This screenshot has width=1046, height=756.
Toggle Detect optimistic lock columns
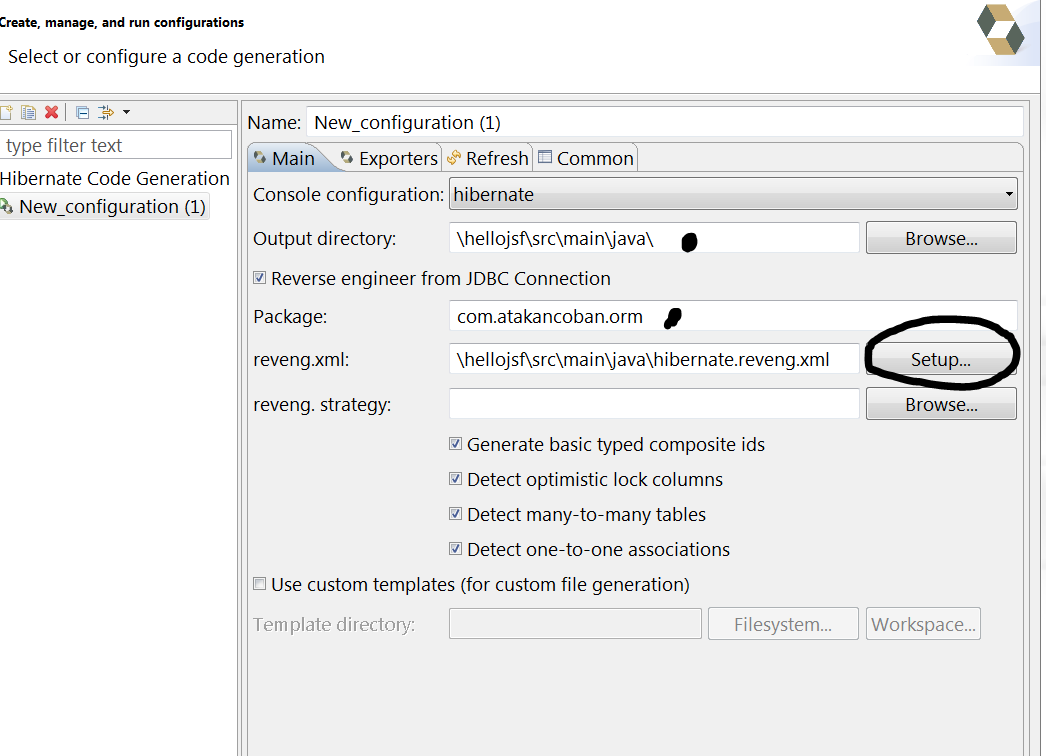click(x=456, y=479)
